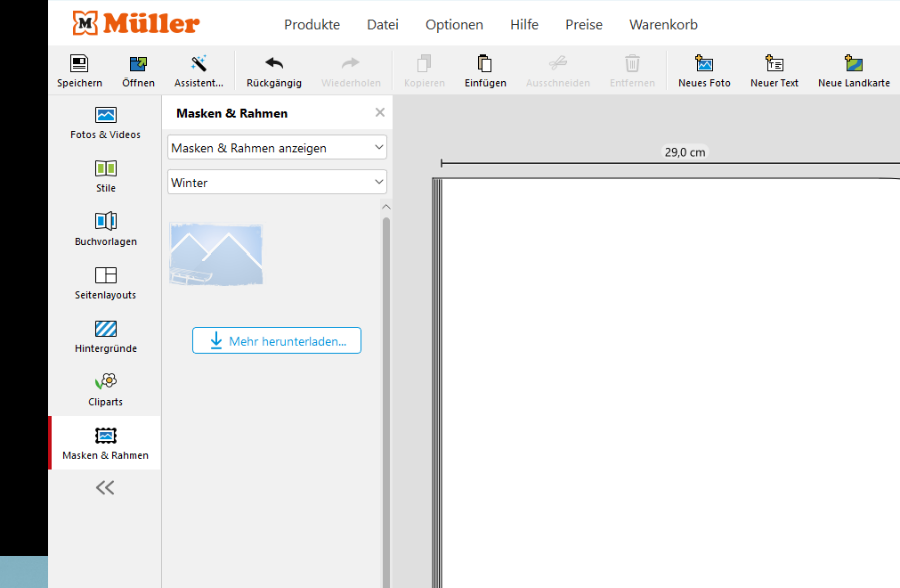Click the panel's vertical scrollbar thumb
Image resolution: width=900 pixels, height=588 pixels.
[x=386, y=402]
